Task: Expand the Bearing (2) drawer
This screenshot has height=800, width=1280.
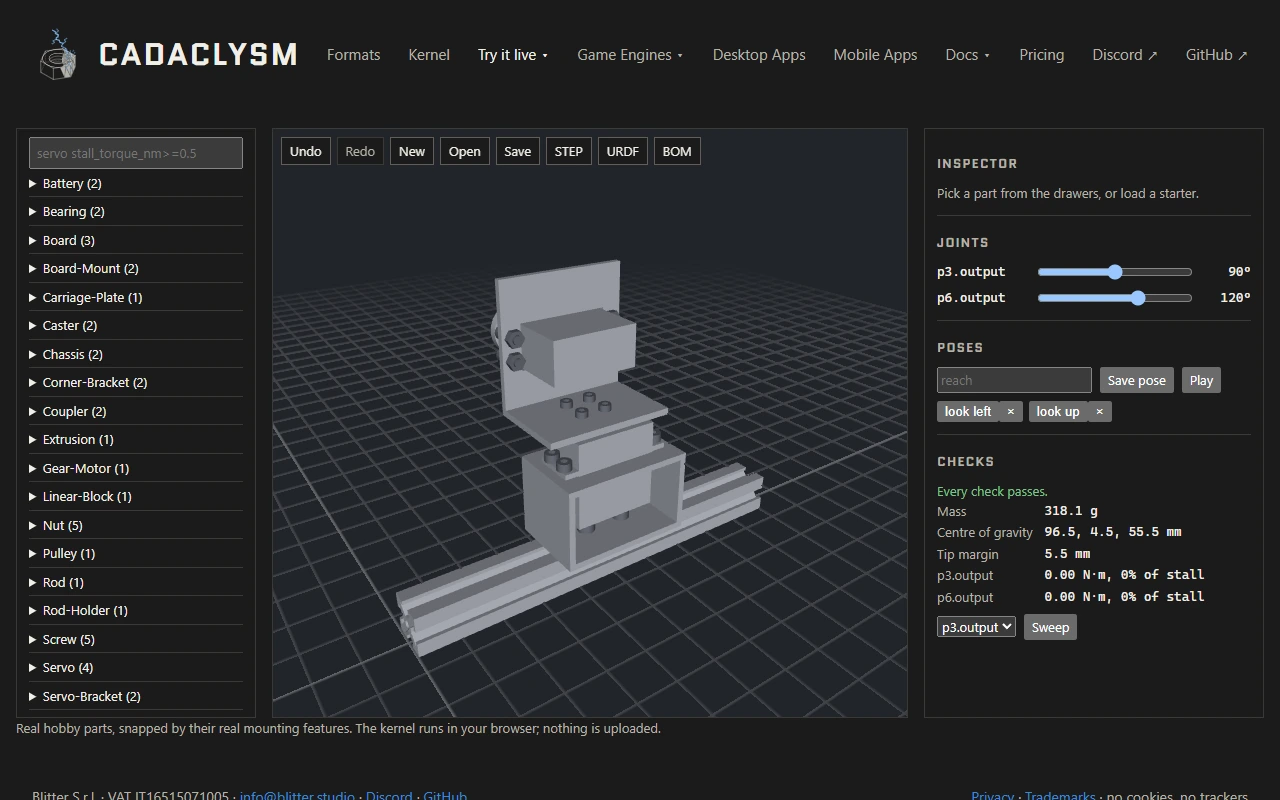Action: [x=135, y=212]
